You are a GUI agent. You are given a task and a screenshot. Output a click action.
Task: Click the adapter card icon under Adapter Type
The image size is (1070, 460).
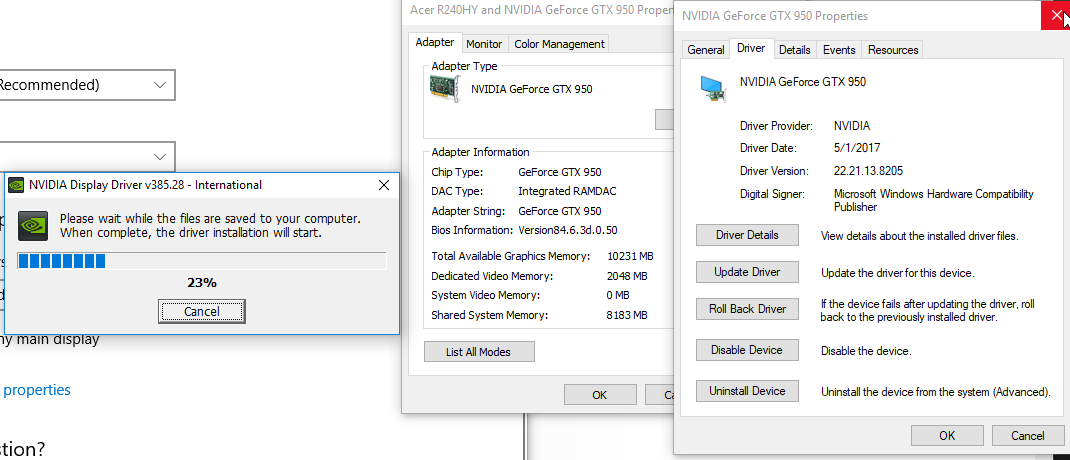446,89
